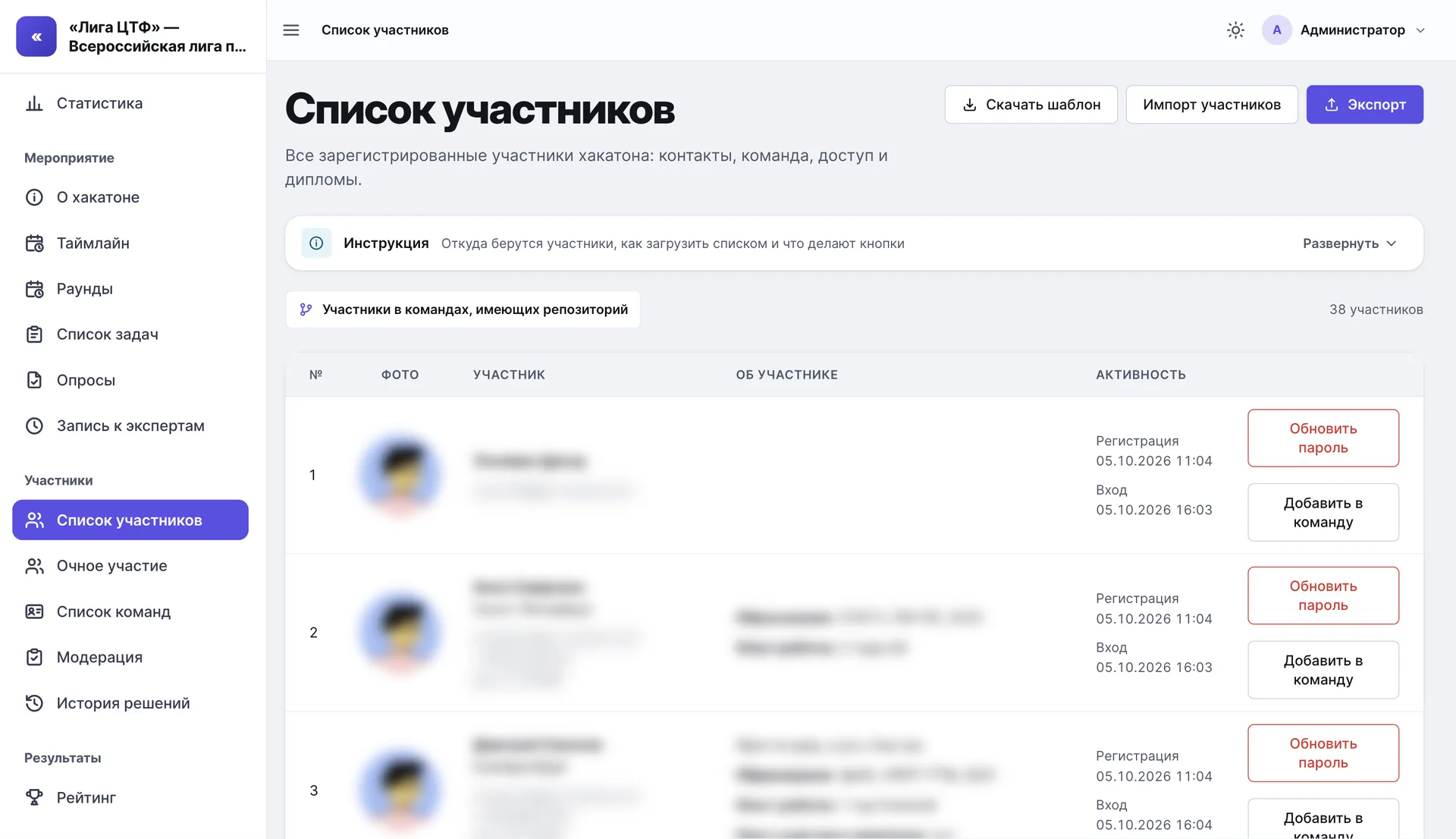Toggle the hamburger menu icon

291,30
